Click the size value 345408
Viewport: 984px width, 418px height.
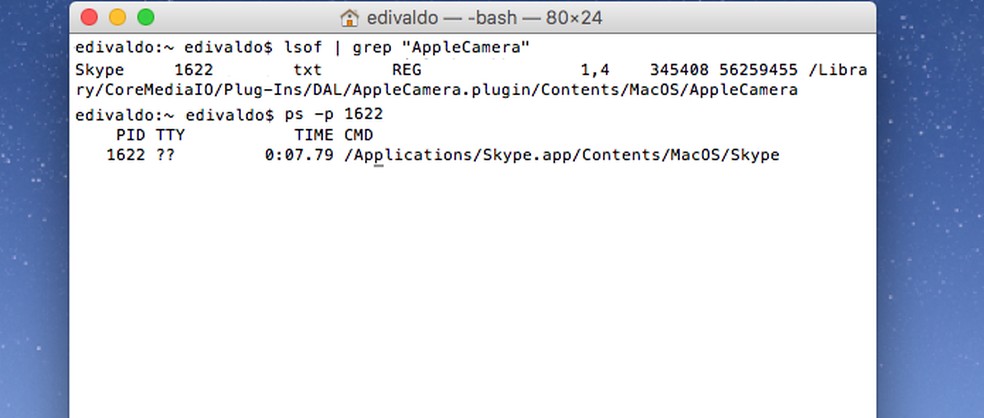click(679, 70)
